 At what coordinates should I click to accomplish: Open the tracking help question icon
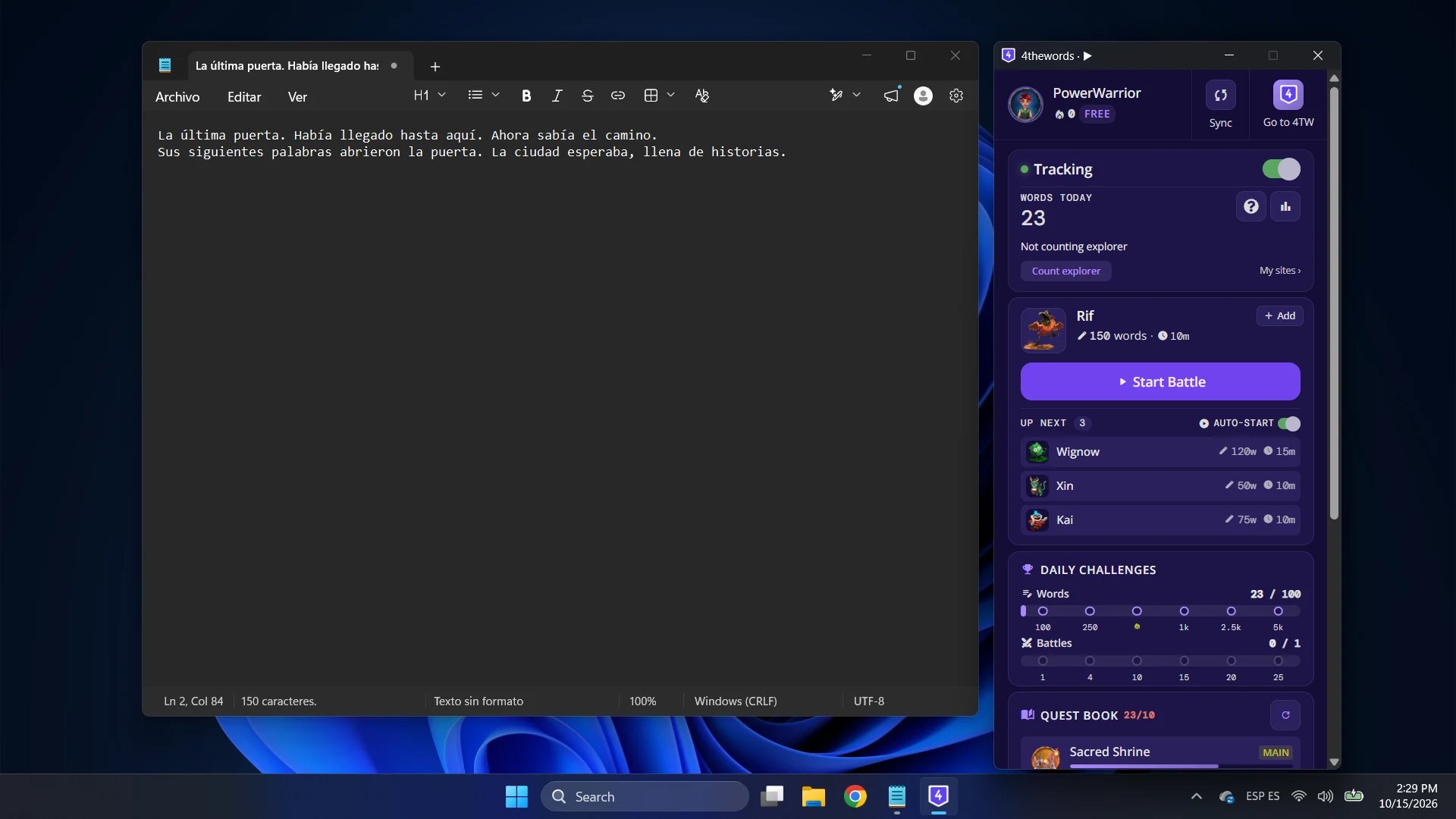pos(1251,206)
